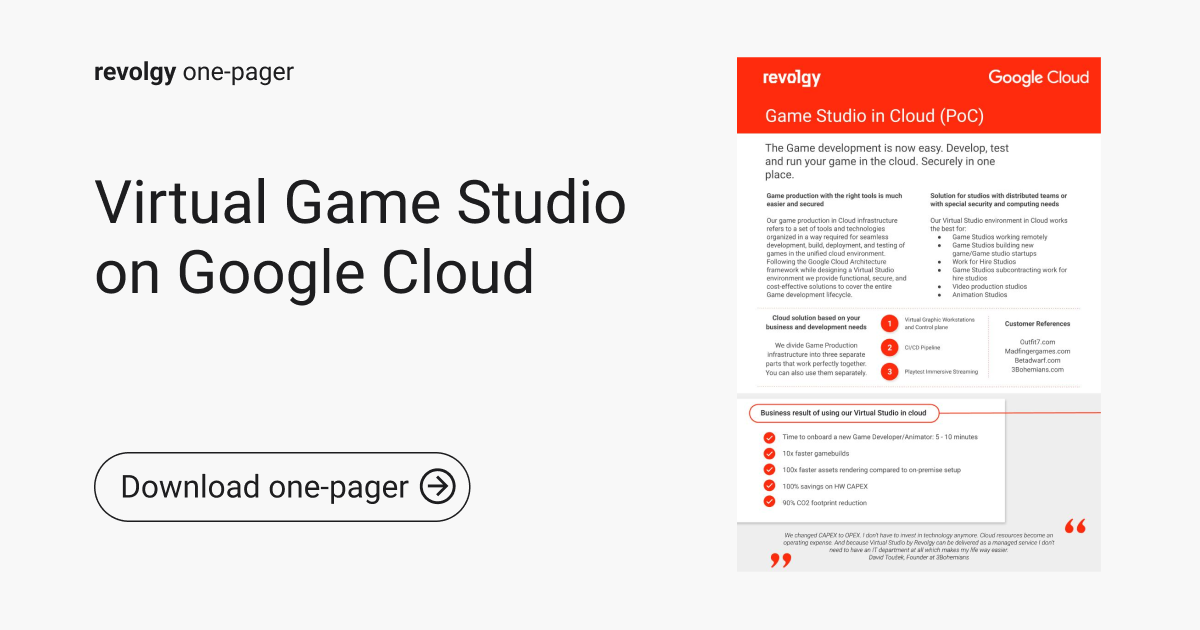Expand the Customer References section
The image size is (1200, 630).
point(1038,323)
